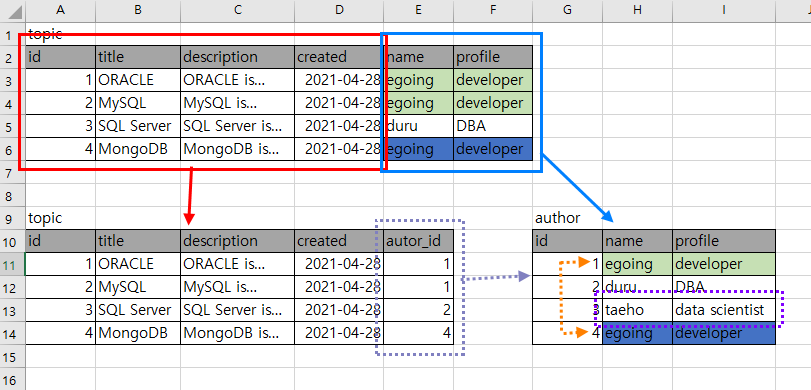Select topic id 3 cell in row 13
This screenshot has height=390, width=811.
point(61,310)
